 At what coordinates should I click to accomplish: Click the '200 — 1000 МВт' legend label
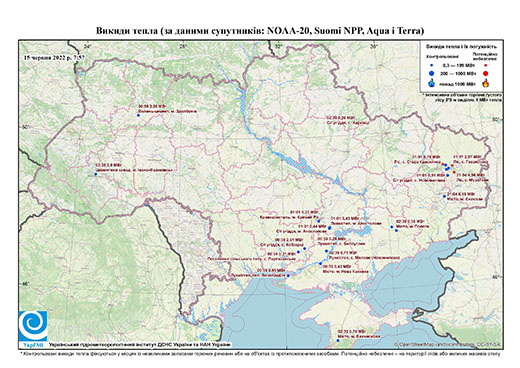click(458, 73)
